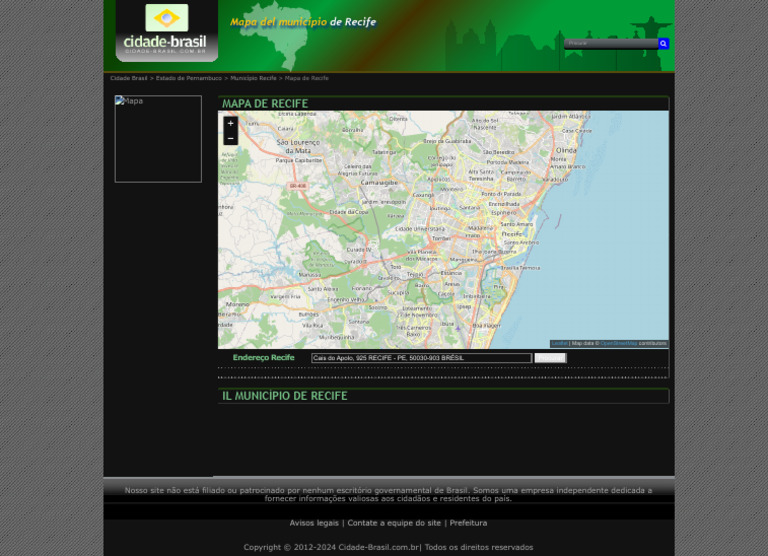The height and width of the screenshot is (556, 768).
Task: Open the OpenStreetMap attribution link
Action: (618, 343)
